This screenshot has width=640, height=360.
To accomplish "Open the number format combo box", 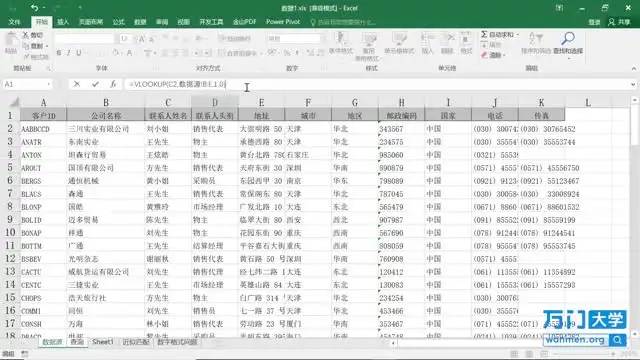I will click(x=294, y=39).
